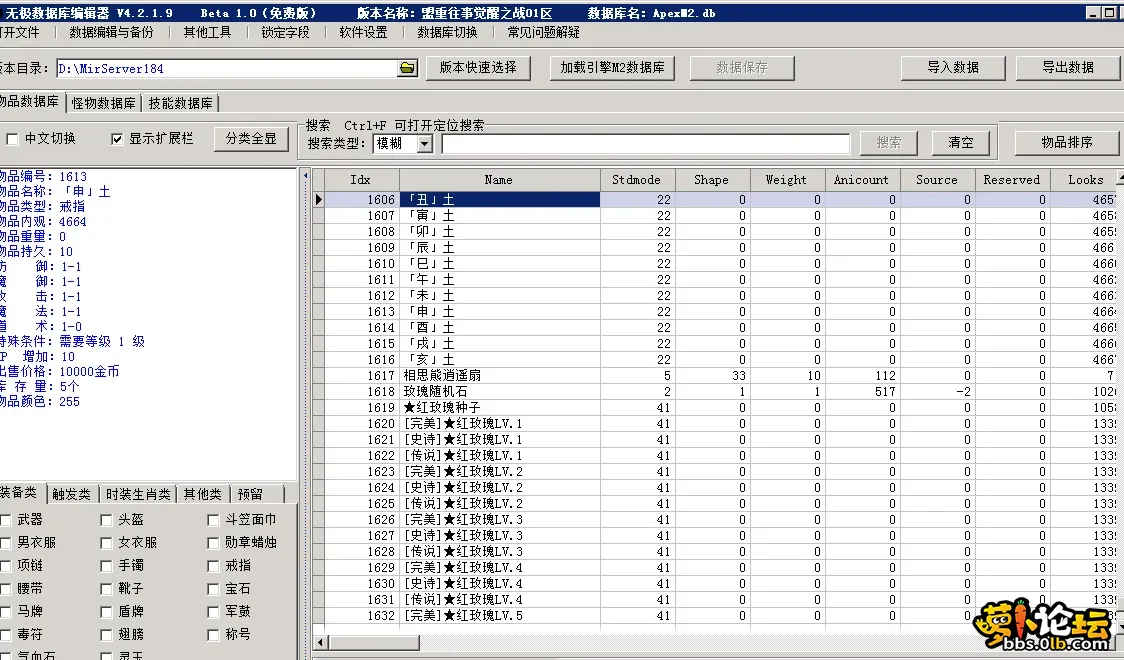Open the 其他工具 menu

coord(207,32)
